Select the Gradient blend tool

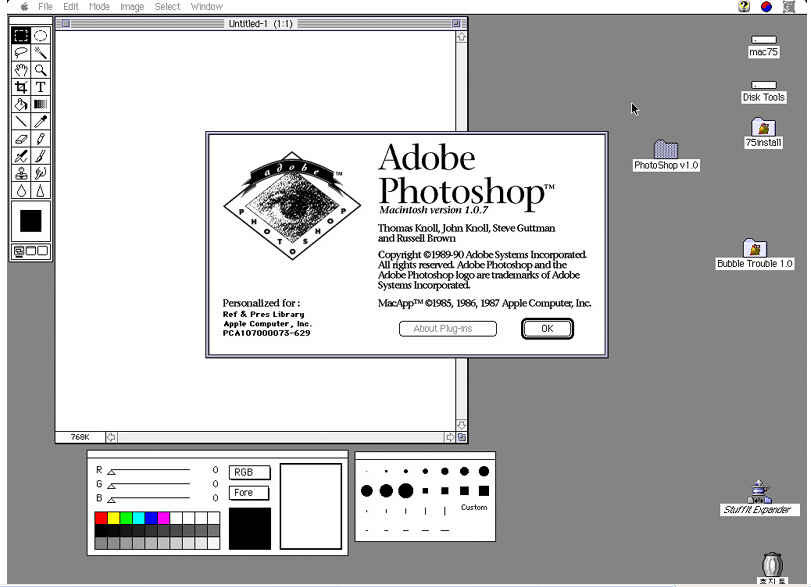[x=40, y=104]
